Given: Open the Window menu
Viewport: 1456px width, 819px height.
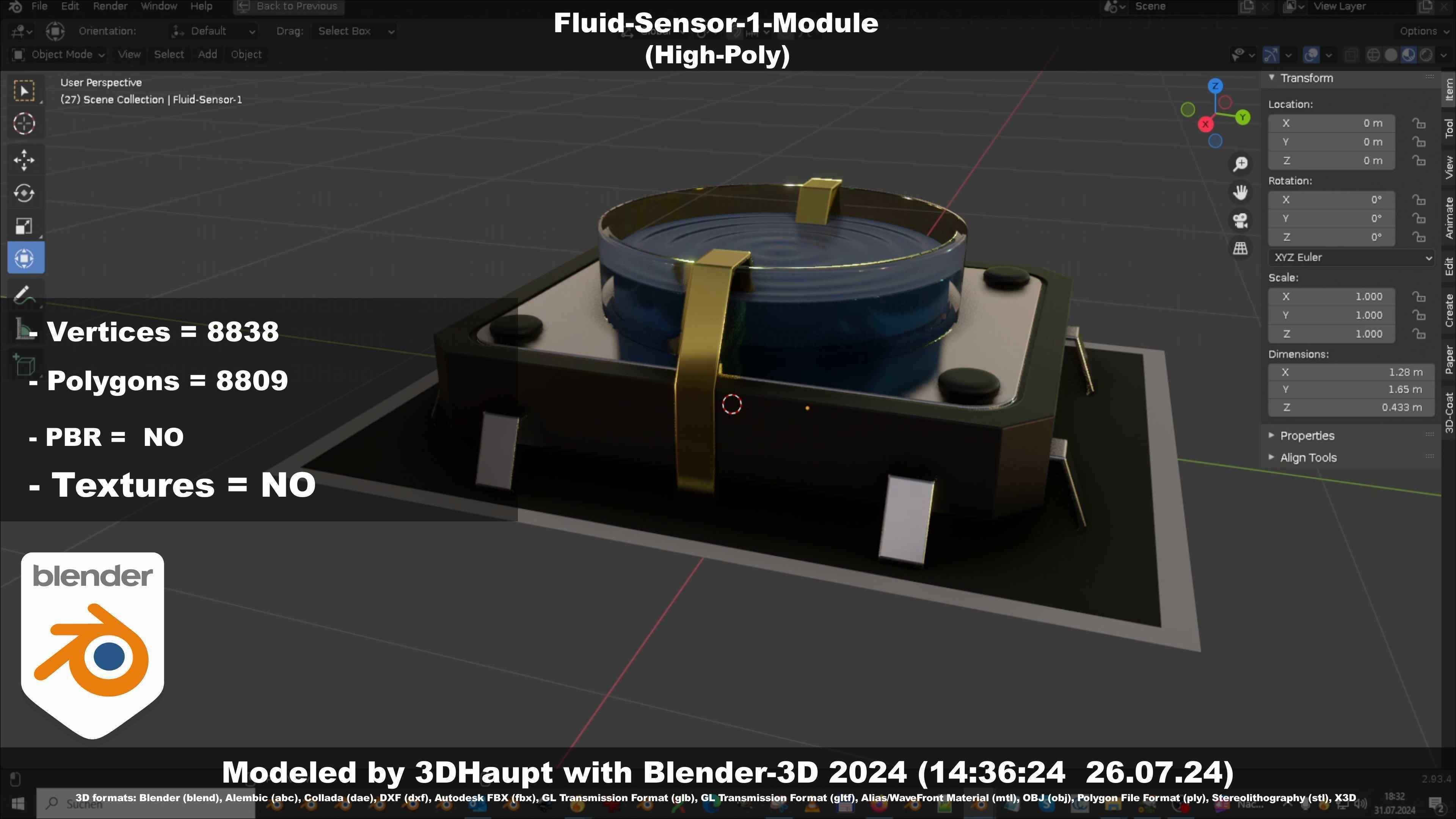Looking at the screenshot, I should click(158, 6).
